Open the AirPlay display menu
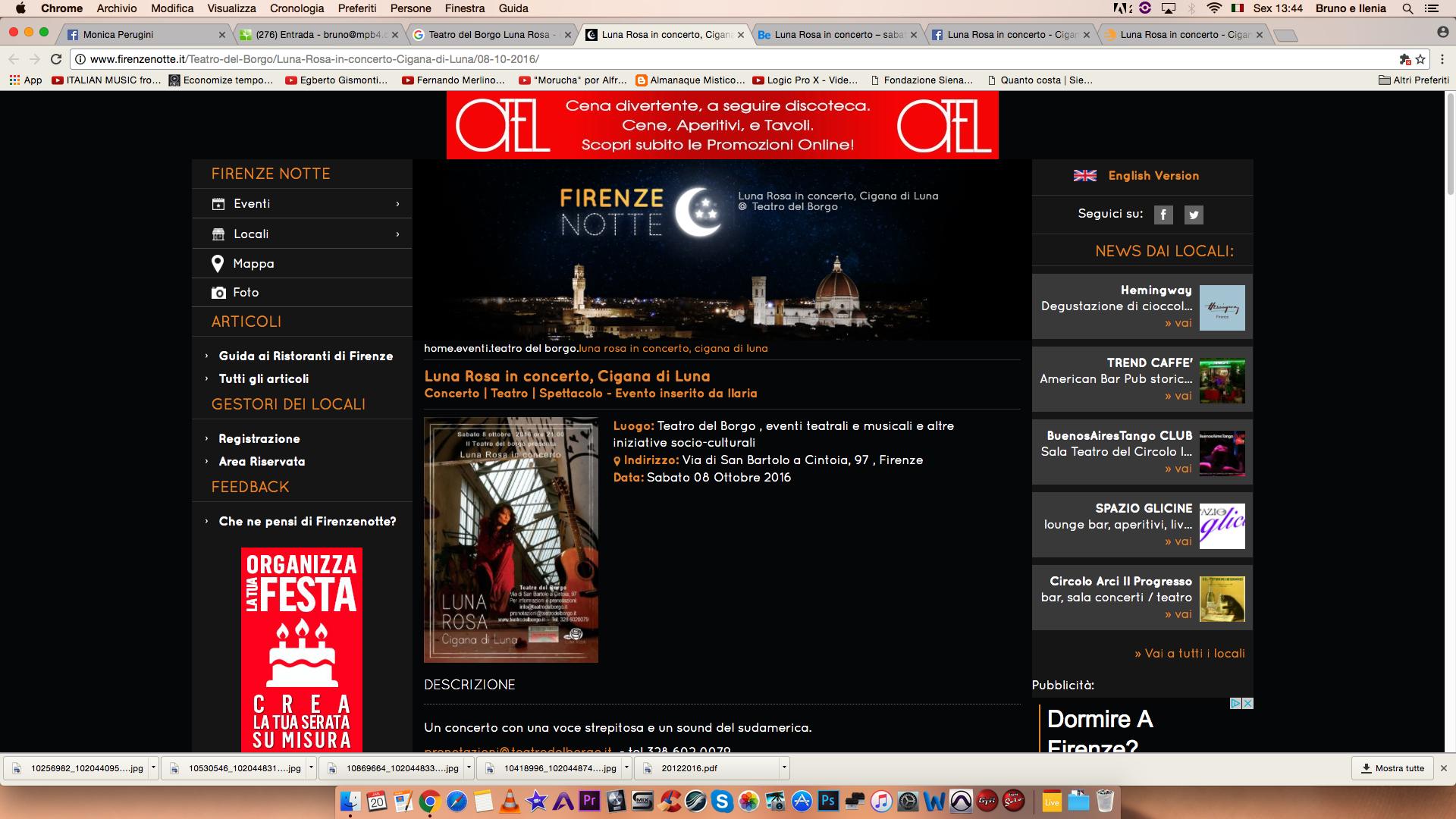This screenshot has width=1456, height=819. 1168,8
